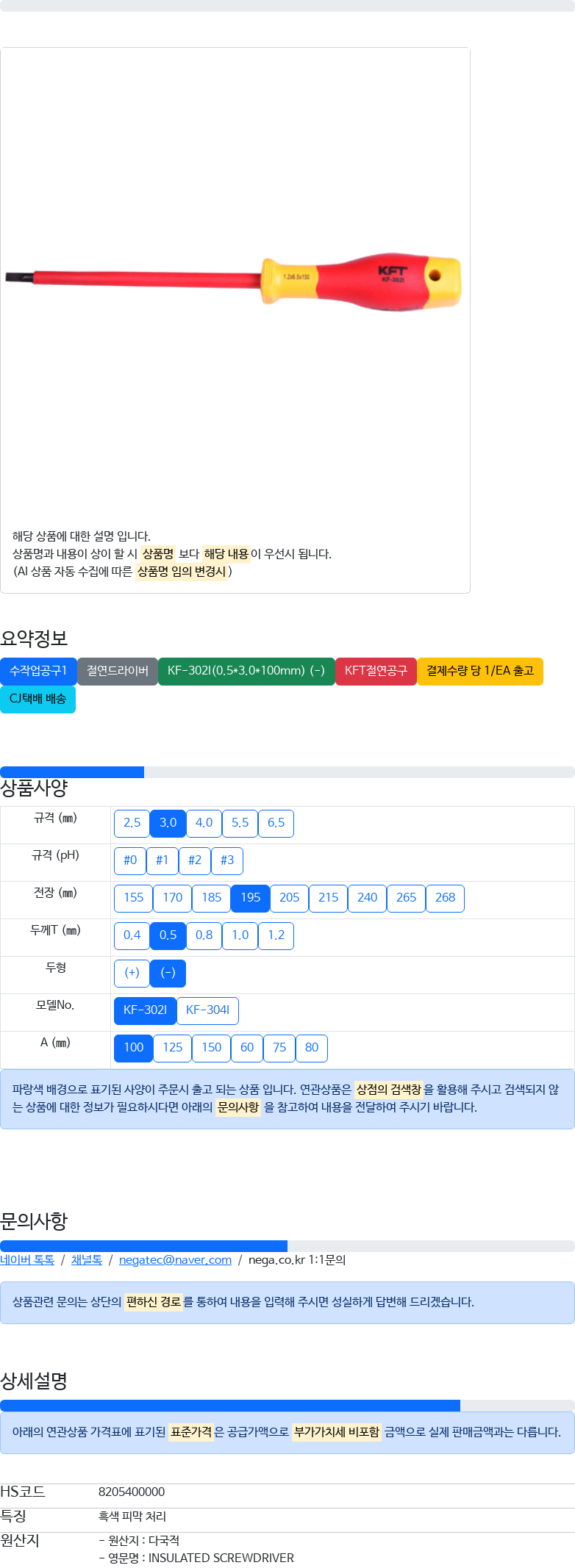The image size is (575, 1568).
Task: Click the 상품사양 progress bar
Action: click(x=287, y=772)
